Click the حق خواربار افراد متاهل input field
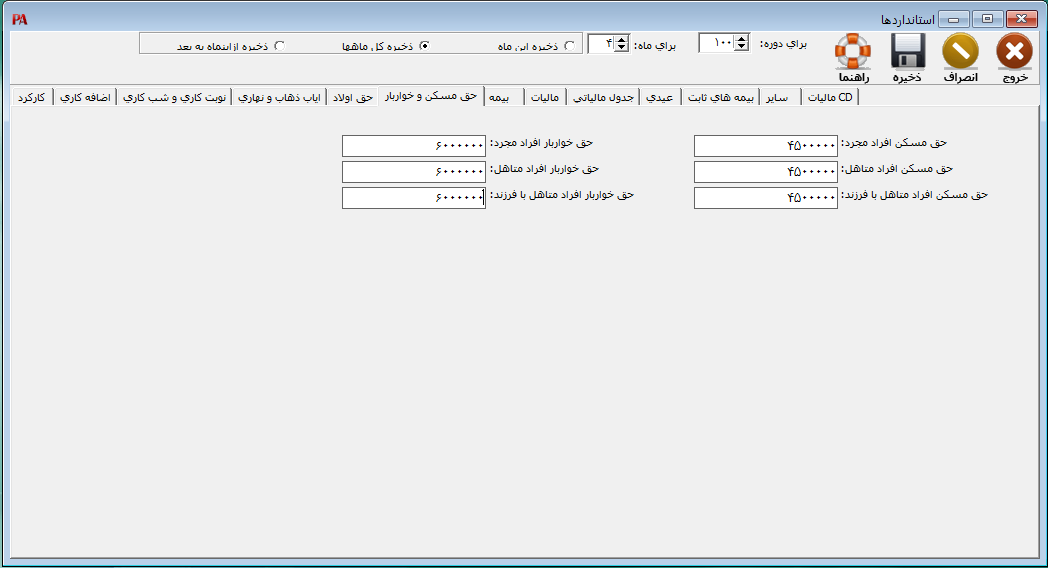 (413, 172)
